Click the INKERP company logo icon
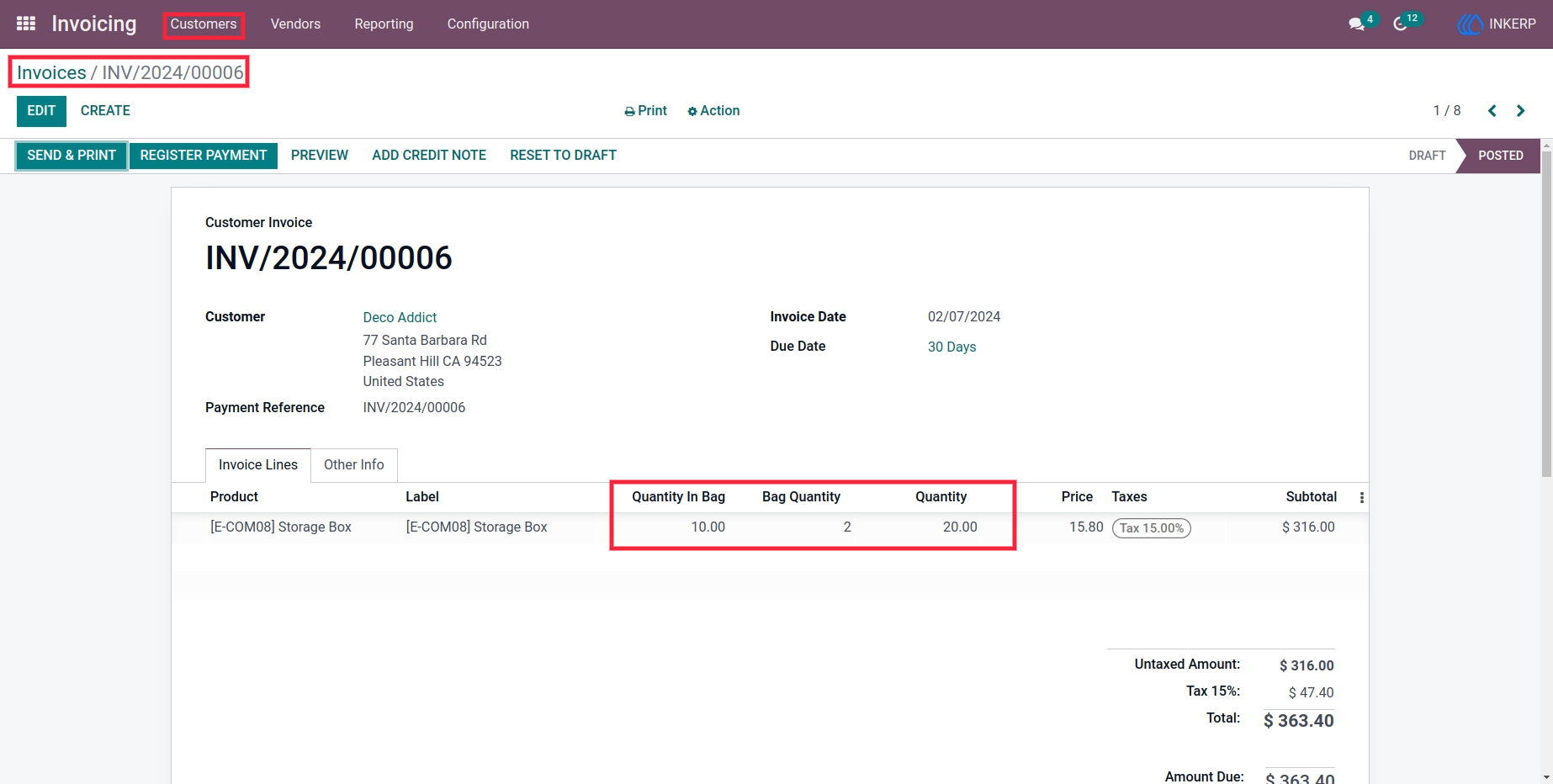The width and height of the screenshot is (1553, 784). [x=1470, y=24]
